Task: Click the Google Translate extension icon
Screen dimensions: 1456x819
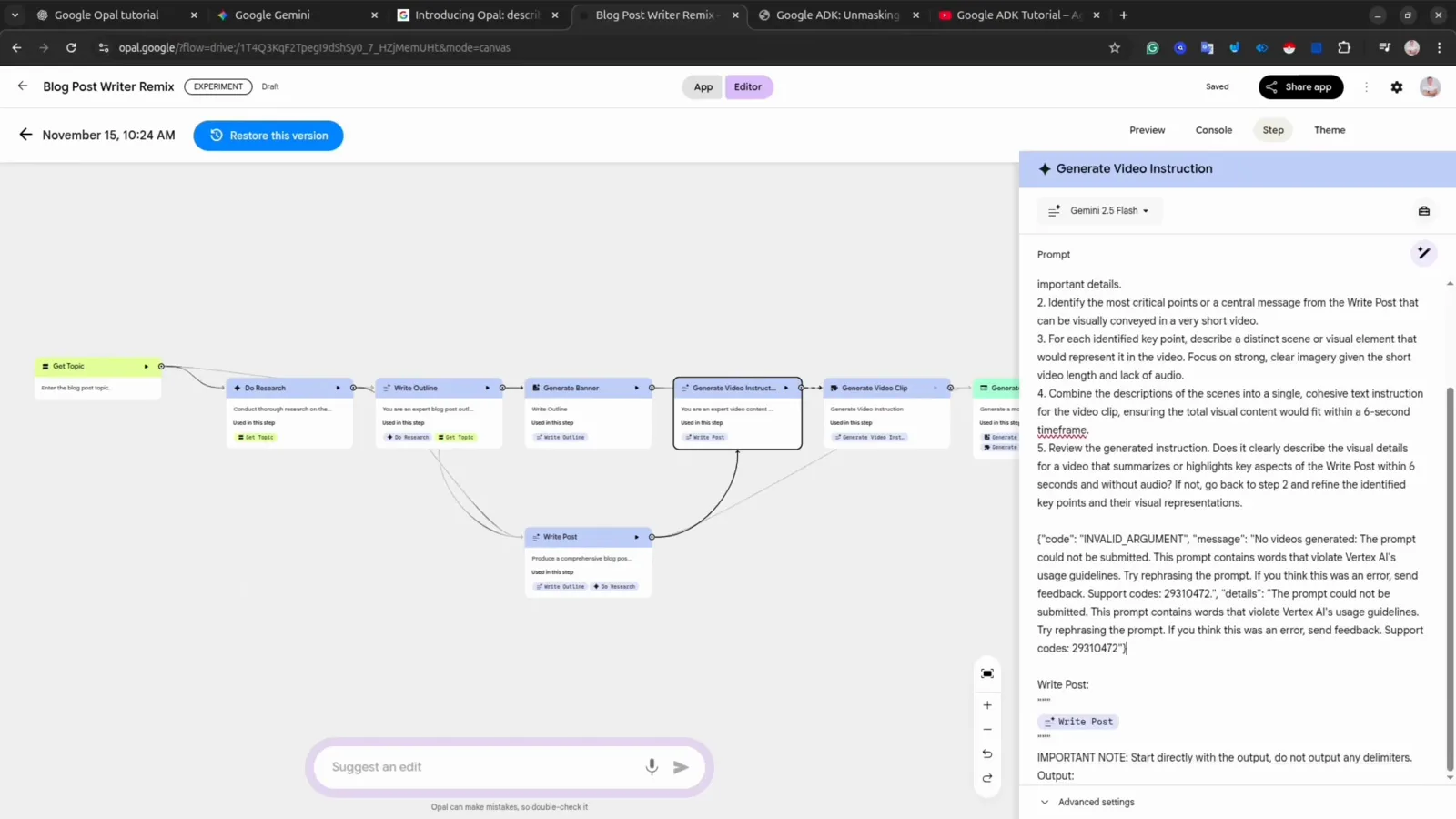Action: pyautogui.click(x=1207, y=48)
